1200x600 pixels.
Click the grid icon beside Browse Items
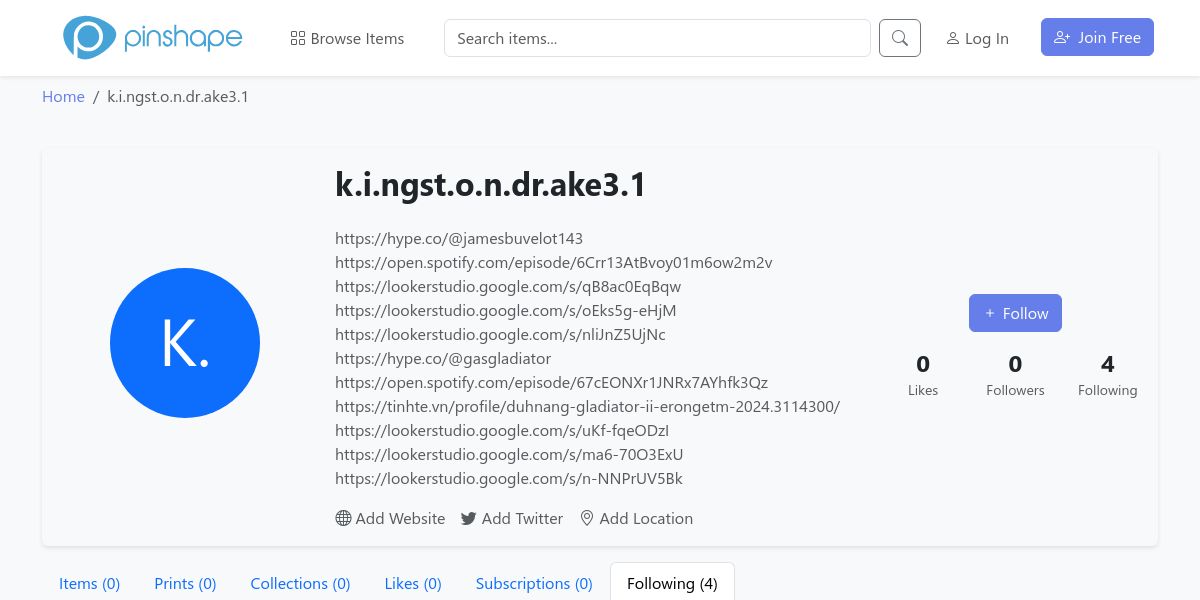297,38
